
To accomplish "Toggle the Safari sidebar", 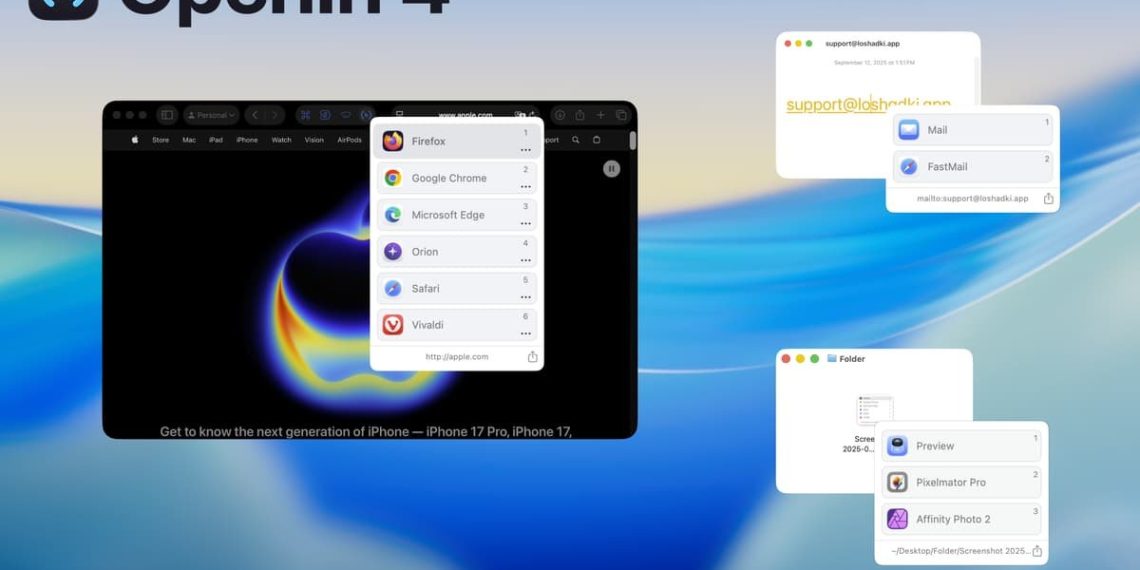I will [167, 115].
